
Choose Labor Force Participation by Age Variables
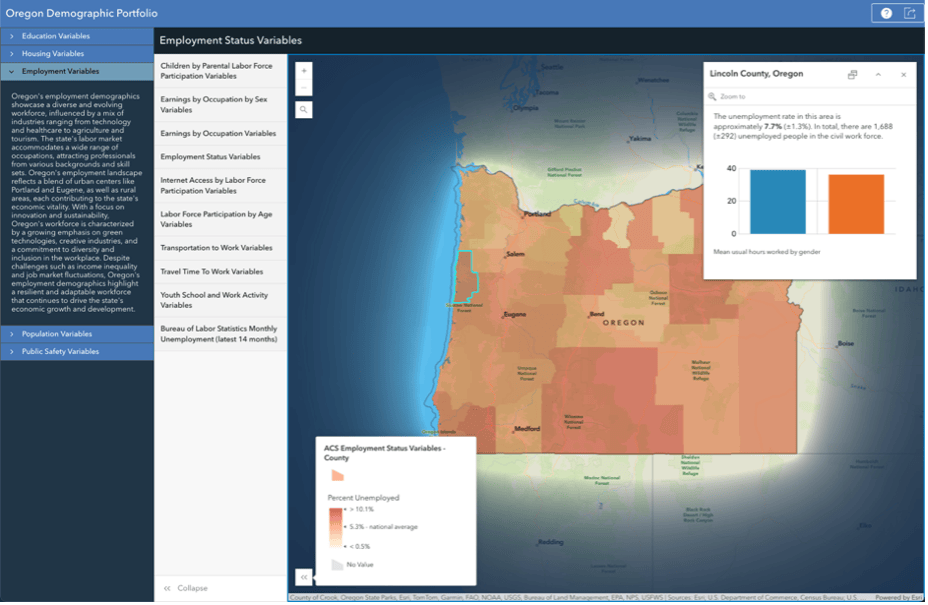(x=221, y=220)
